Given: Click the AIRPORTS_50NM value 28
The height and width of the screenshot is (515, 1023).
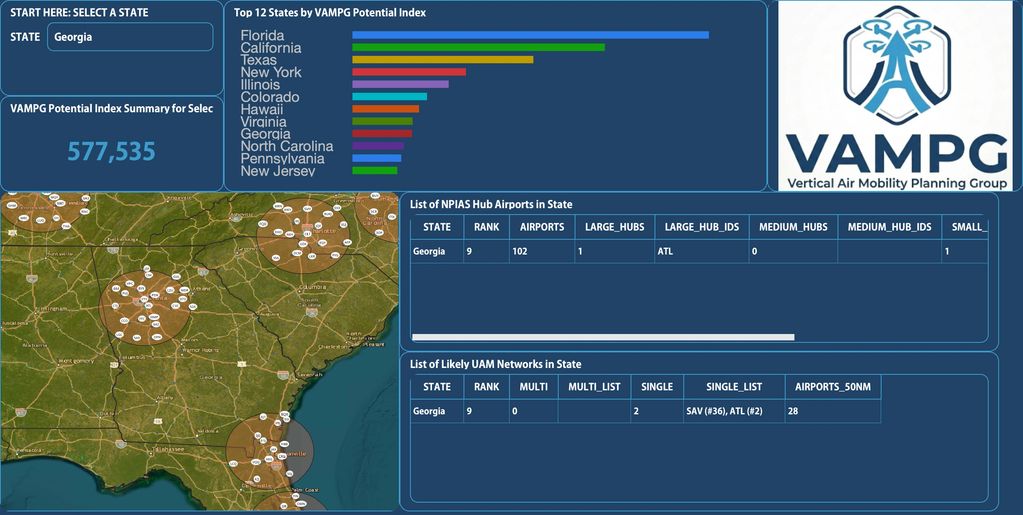Looking at the screenshot, I should tap(833, 411).
